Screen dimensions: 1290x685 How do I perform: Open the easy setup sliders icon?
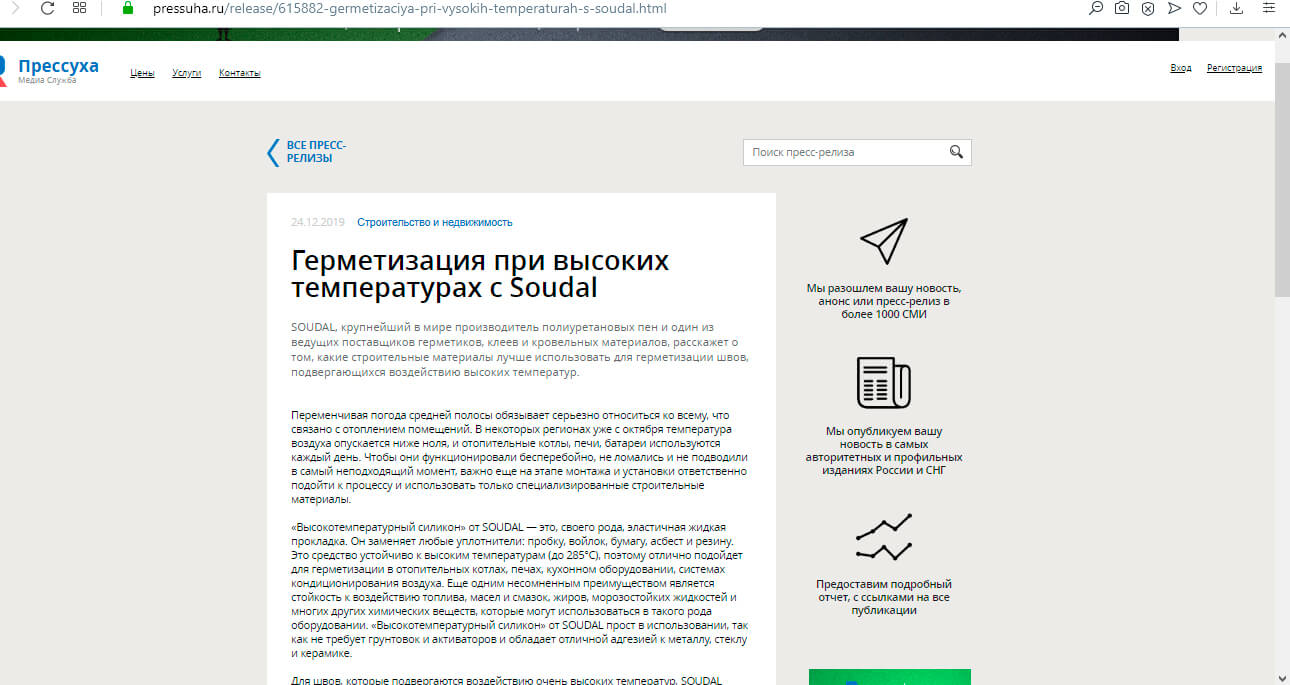point(1269,9)
